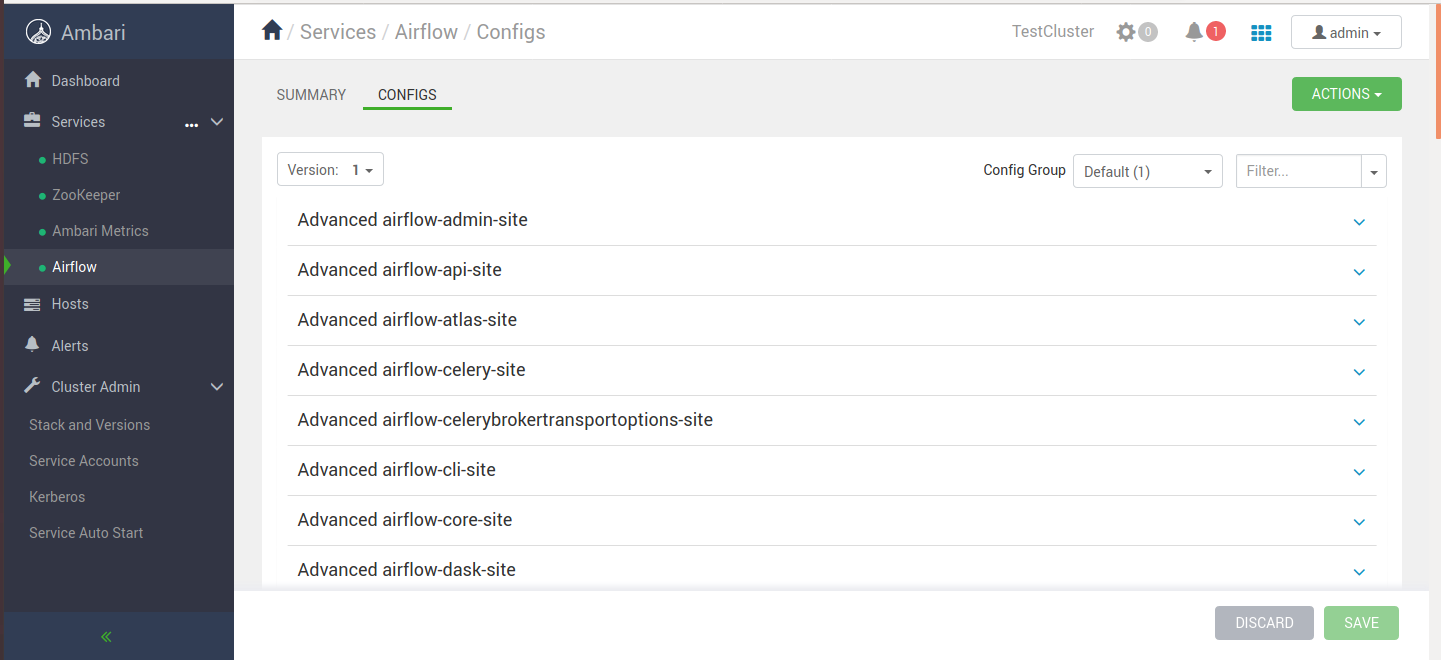The height and width of the screenshot is (660, 1441).
Task: Click the TestCluster name in header
Action: 1053,32
